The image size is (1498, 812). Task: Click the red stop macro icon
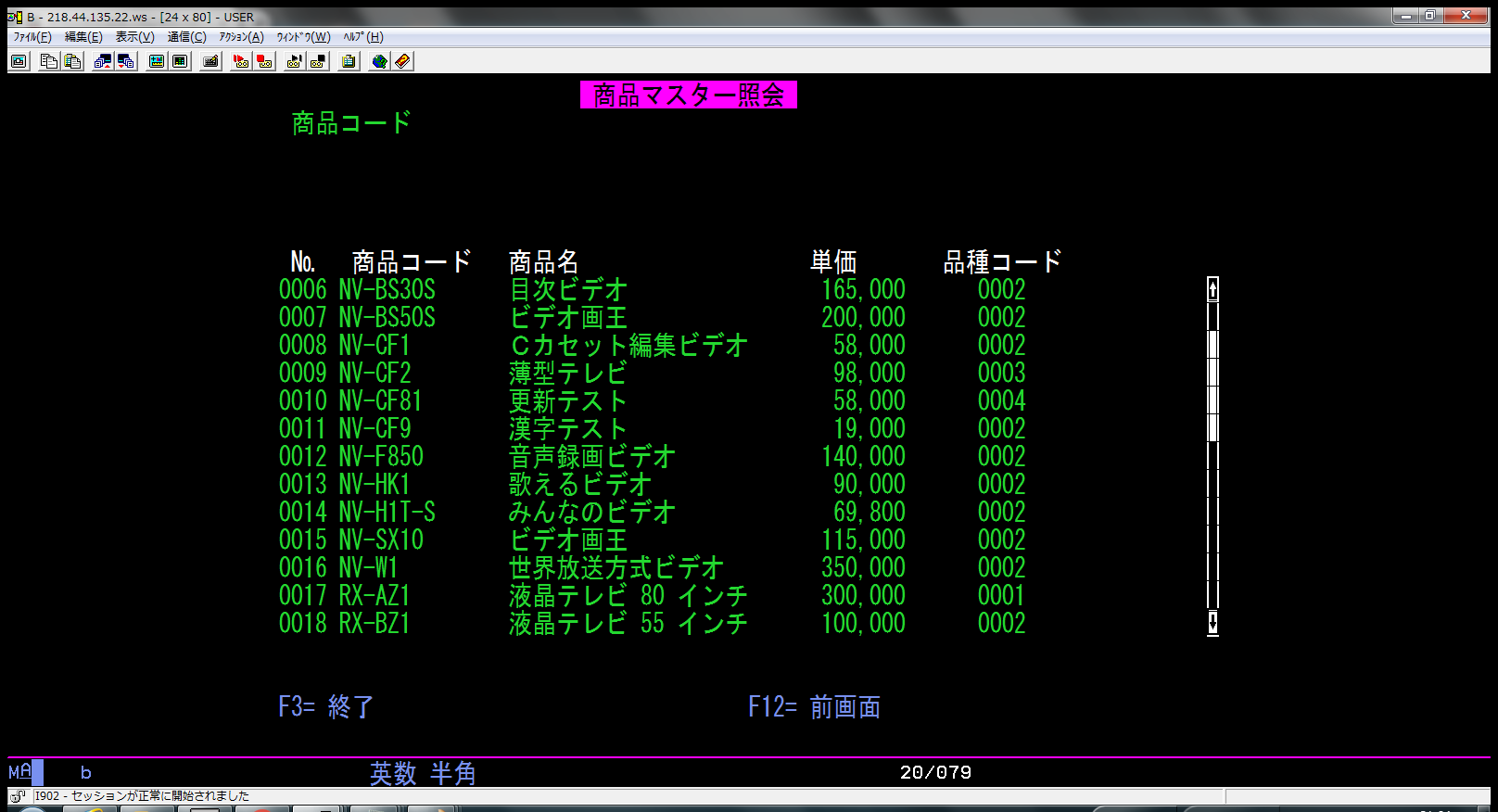[264, 61]
